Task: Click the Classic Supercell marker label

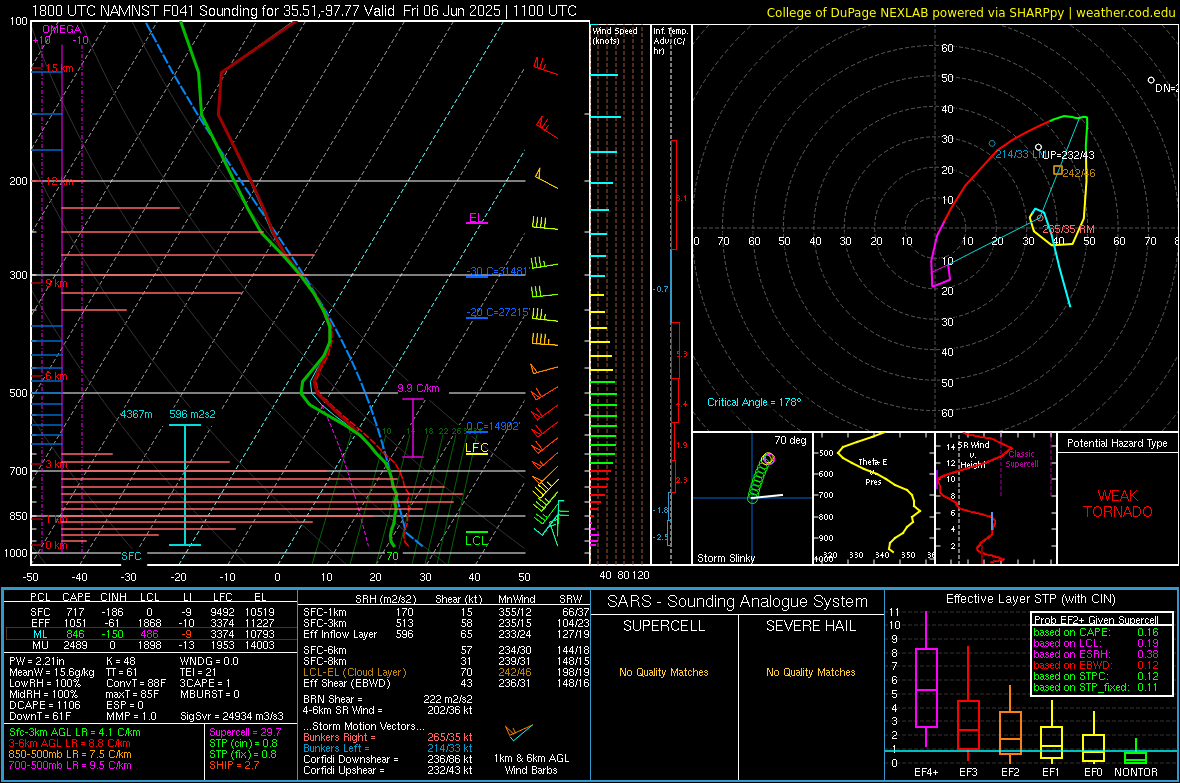Action: [1022, 459]
